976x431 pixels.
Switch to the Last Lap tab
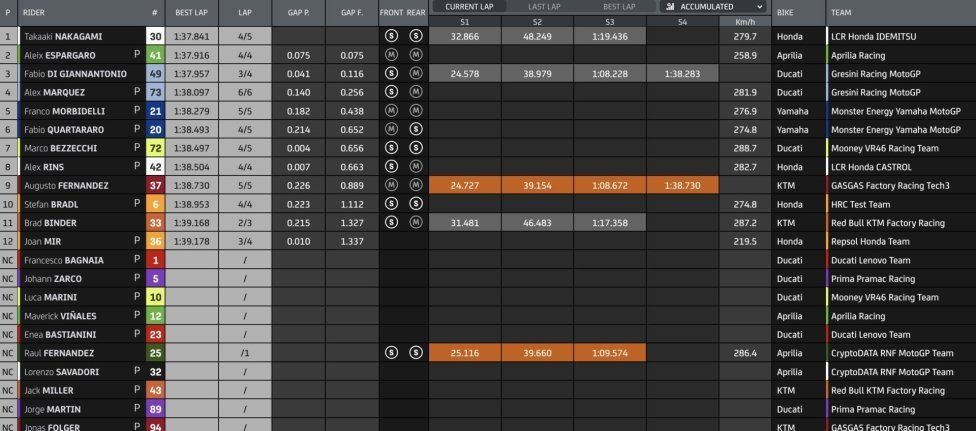pos(544,7)
